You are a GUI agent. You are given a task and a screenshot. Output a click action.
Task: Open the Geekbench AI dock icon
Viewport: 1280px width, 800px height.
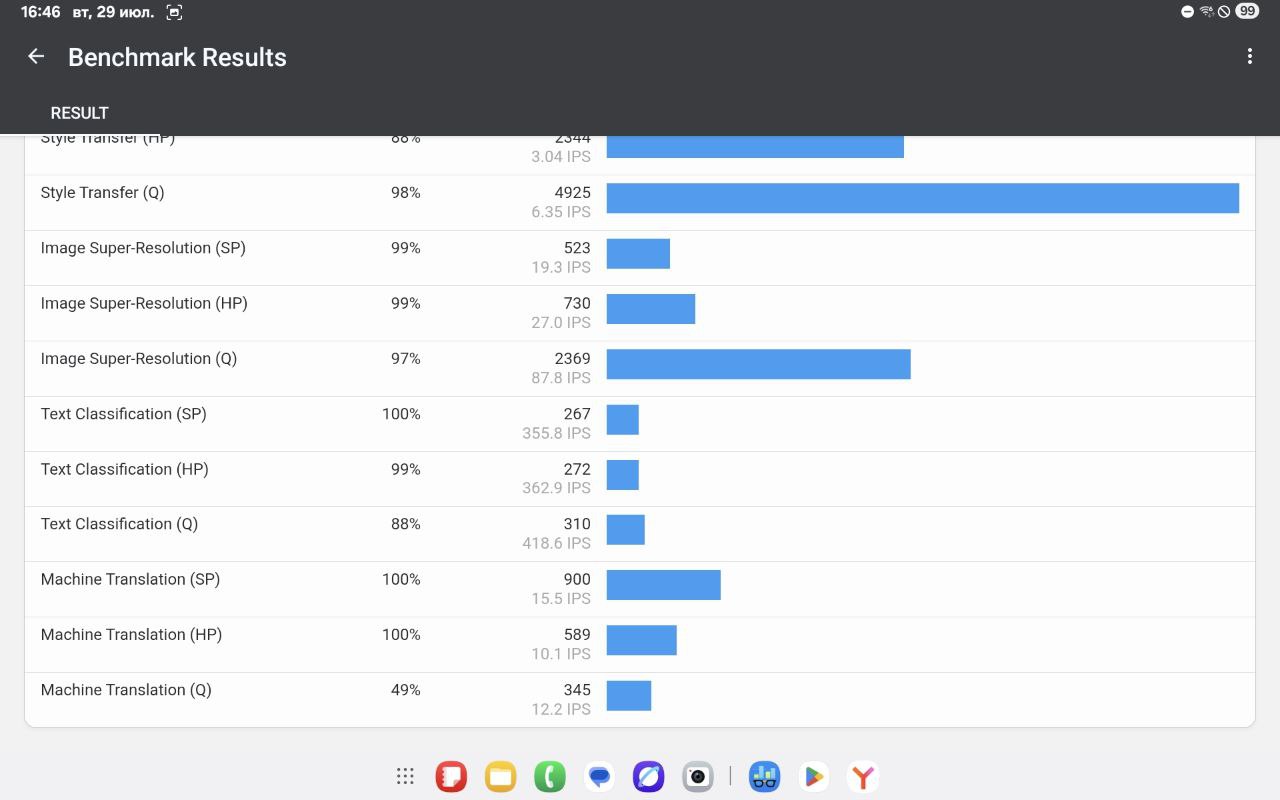[765, 776]
